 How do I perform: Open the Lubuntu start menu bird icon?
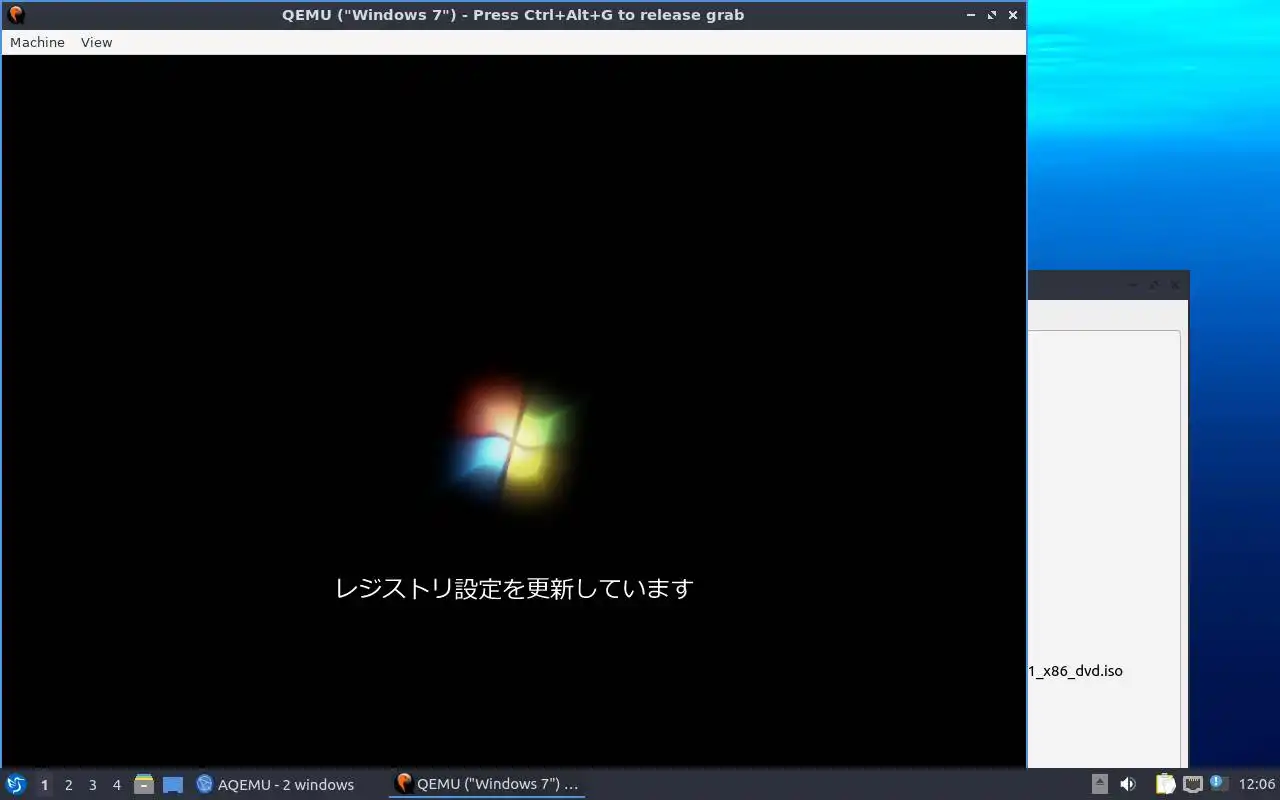(x=15, y=784)
